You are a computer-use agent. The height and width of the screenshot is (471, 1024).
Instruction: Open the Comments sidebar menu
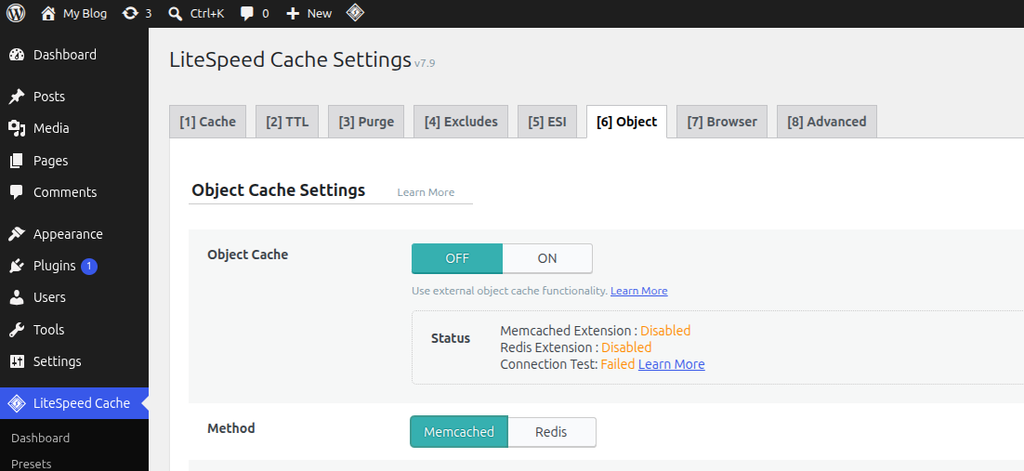(65, 192)
